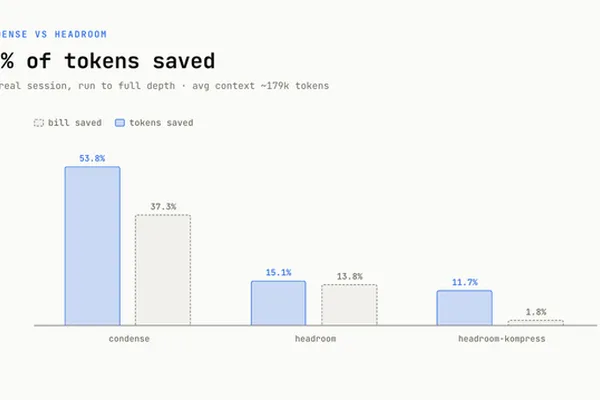The width and height of the screenshot is (600, 400).
Task: Select the condense bill saved dashed bar
Action: tap(163, 270)
